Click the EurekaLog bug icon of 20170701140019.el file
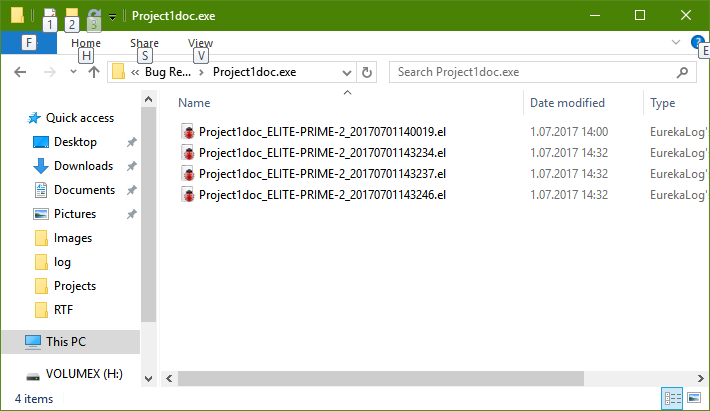Image resolution: width=710 pixels, height=411 pixels. pyautogui.click(x=188, y=132)
